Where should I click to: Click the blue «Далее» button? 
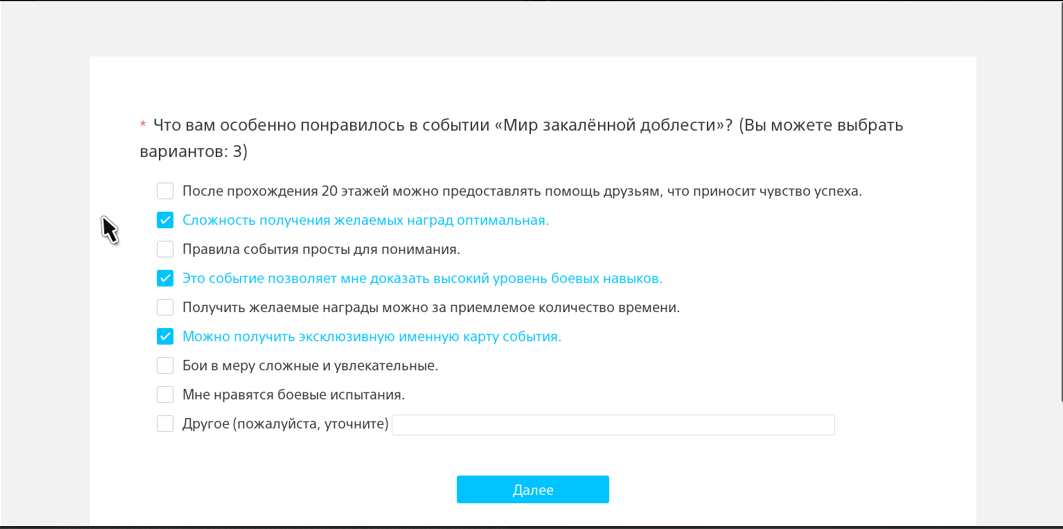click(533, 490)
